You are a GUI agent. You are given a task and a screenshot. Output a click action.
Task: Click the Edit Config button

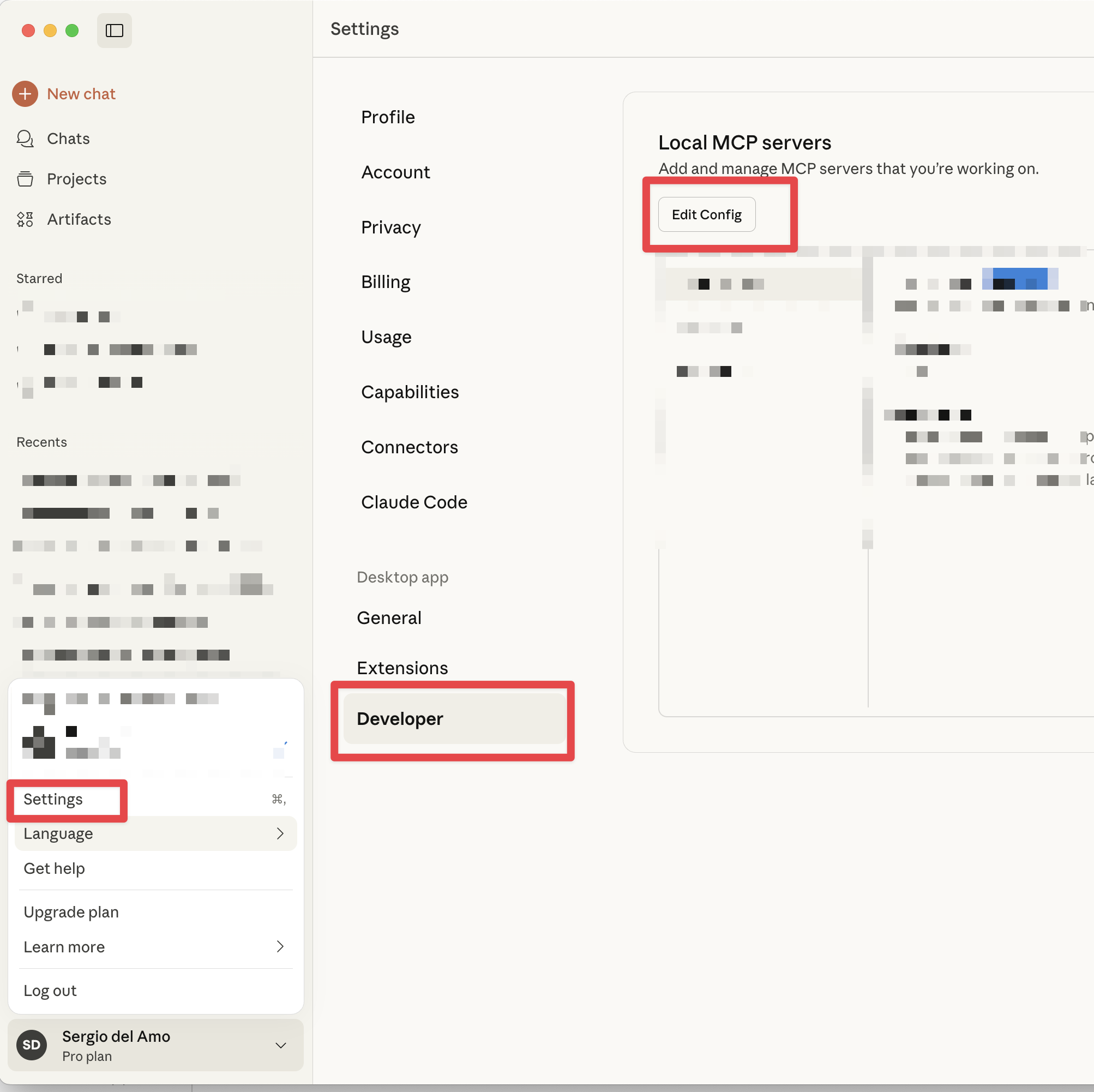706,215
